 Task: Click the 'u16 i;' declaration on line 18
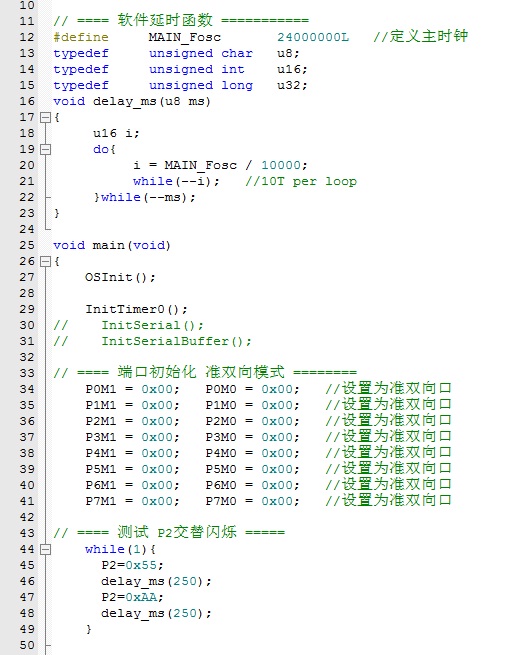coord(116,133)
